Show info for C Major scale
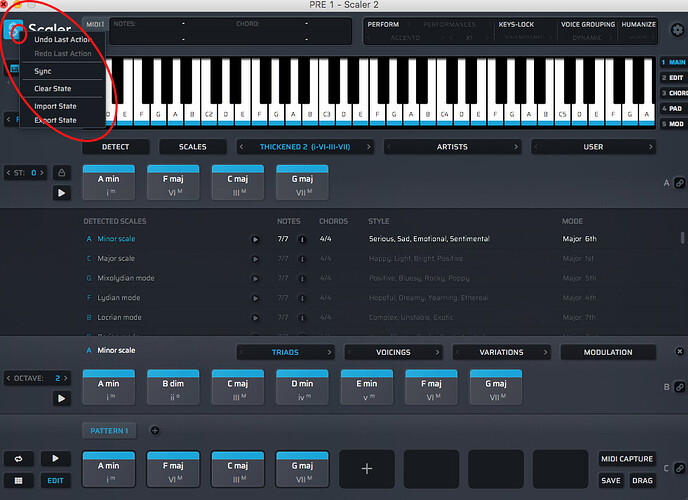 pos(302,259)
